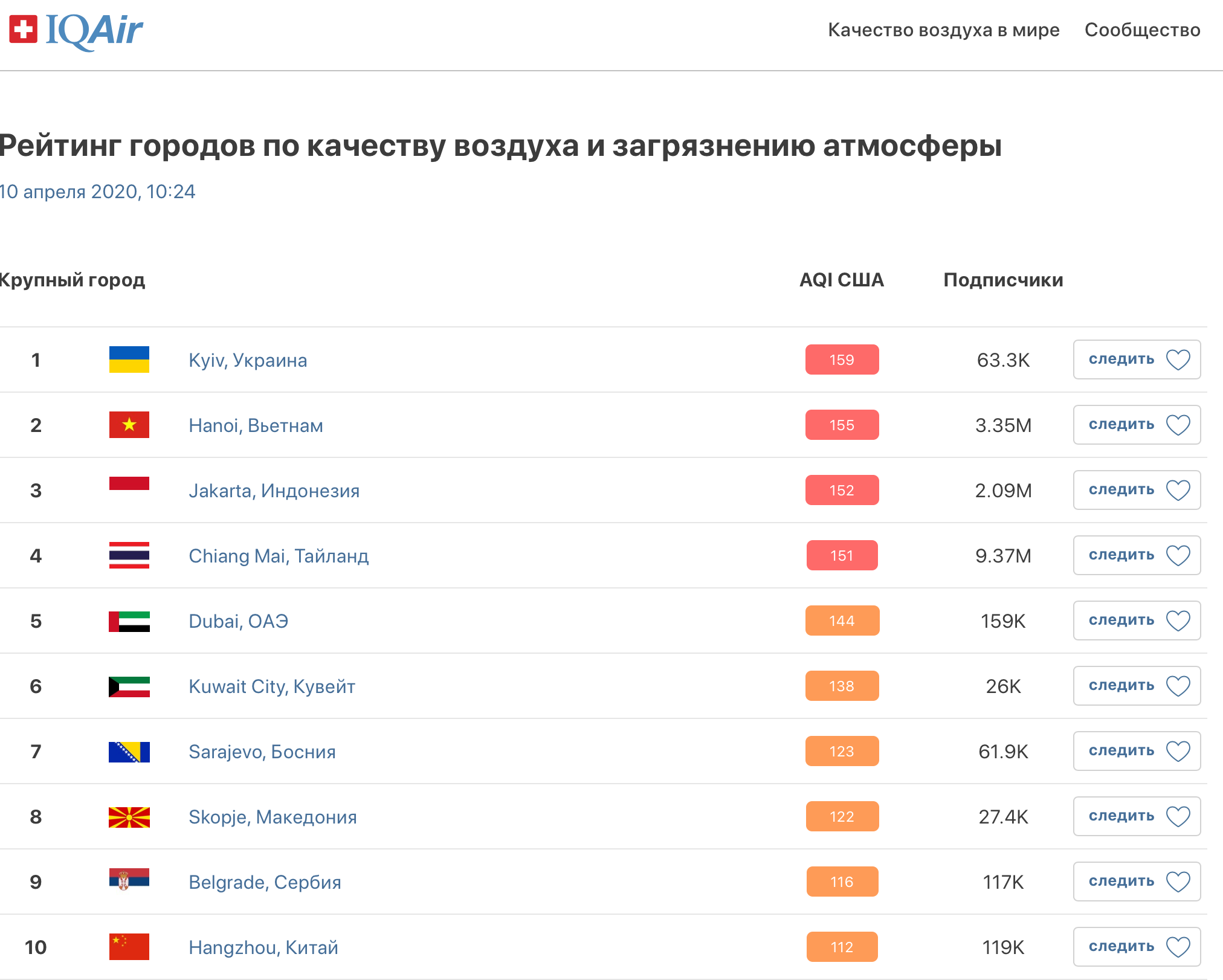The width and height of the screenshot is (1223, 980).
Task: Click the Macedonia flag icon
Action: 129,817
